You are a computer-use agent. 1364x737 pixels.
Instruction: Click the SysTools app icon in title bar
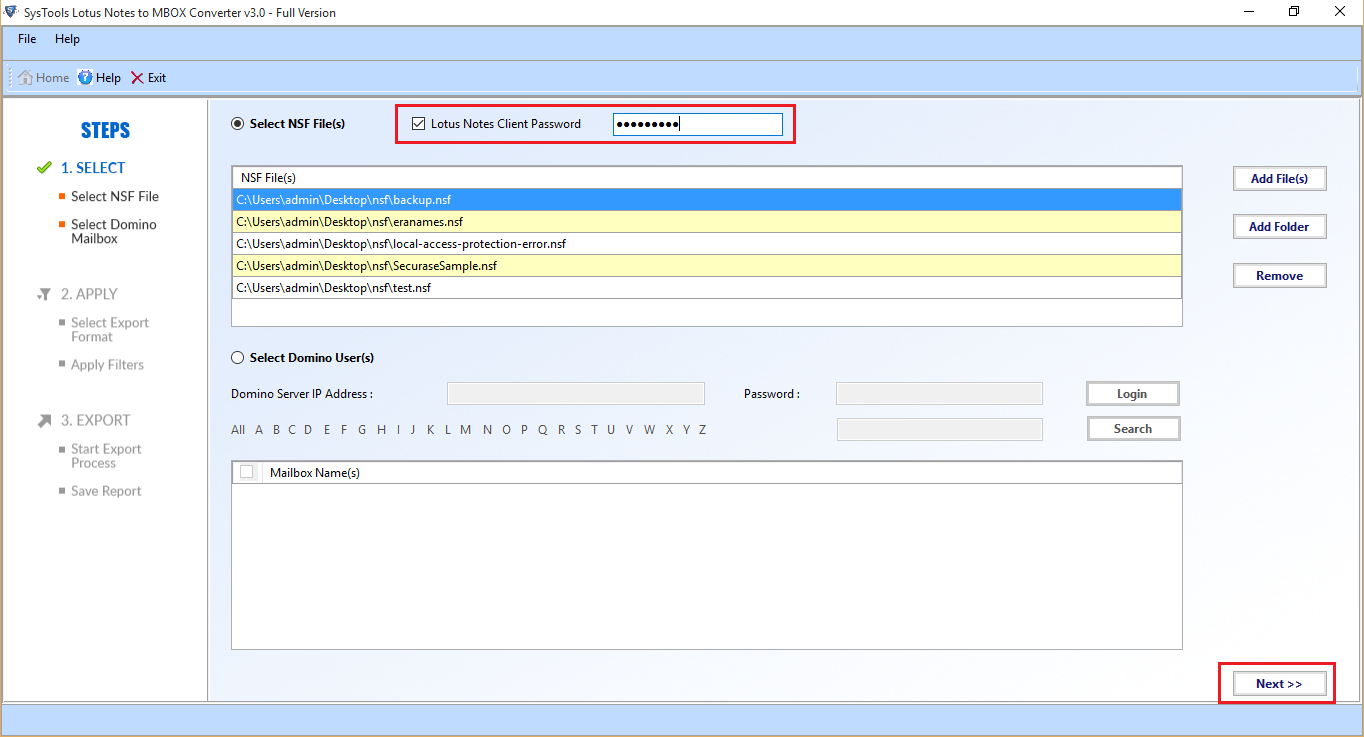tap(12, 12)
